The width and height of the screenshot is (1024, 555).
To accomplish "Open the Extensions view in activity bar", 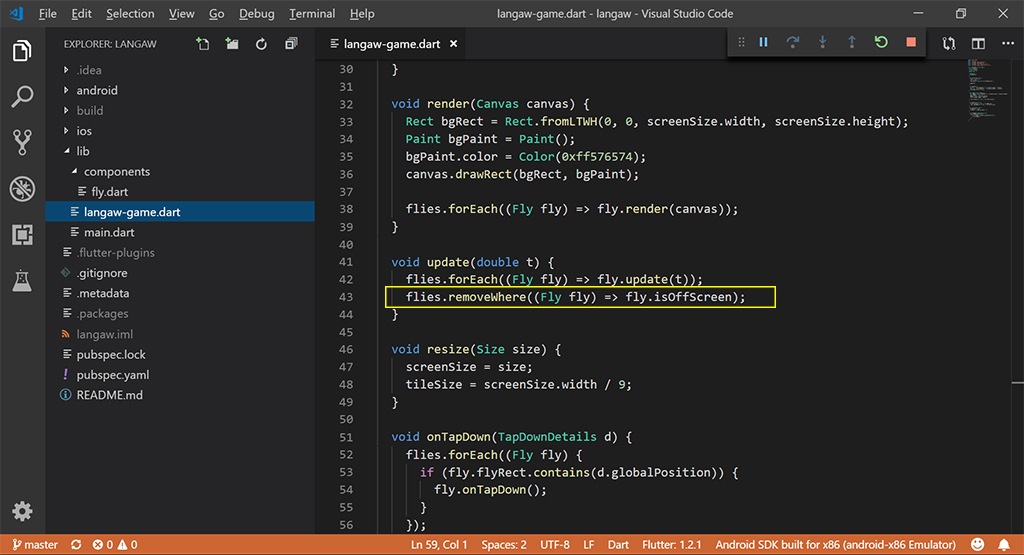I will [x=22, y=235].
